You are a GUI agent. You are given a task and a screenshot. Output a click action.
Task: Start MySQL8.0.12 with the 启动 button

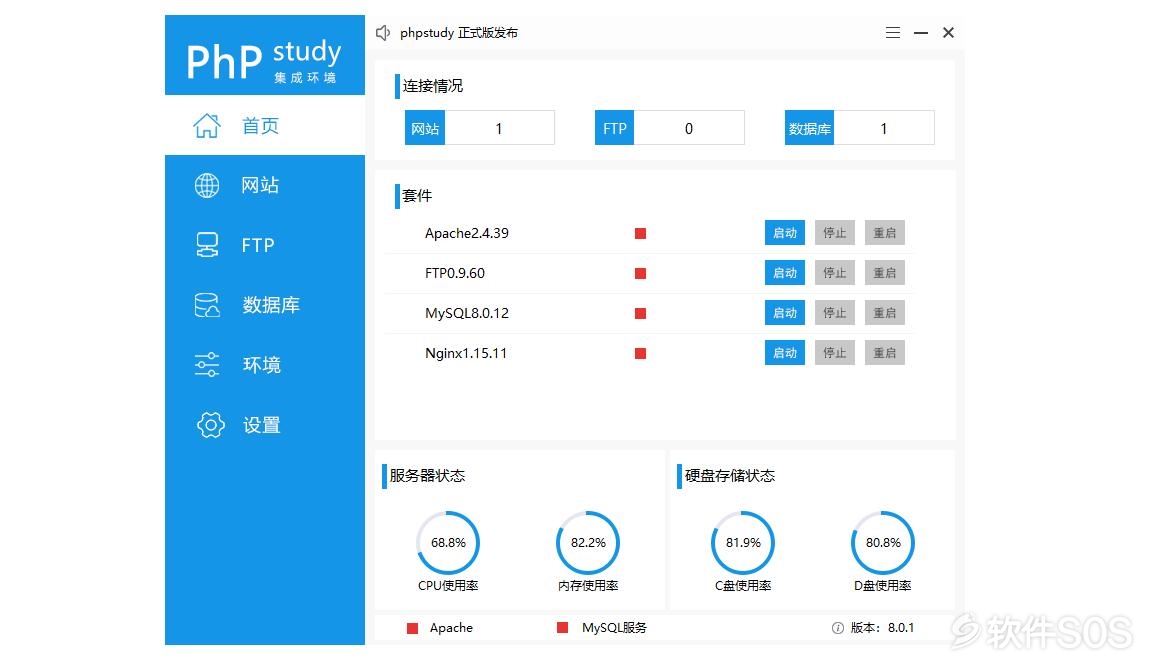785,313
